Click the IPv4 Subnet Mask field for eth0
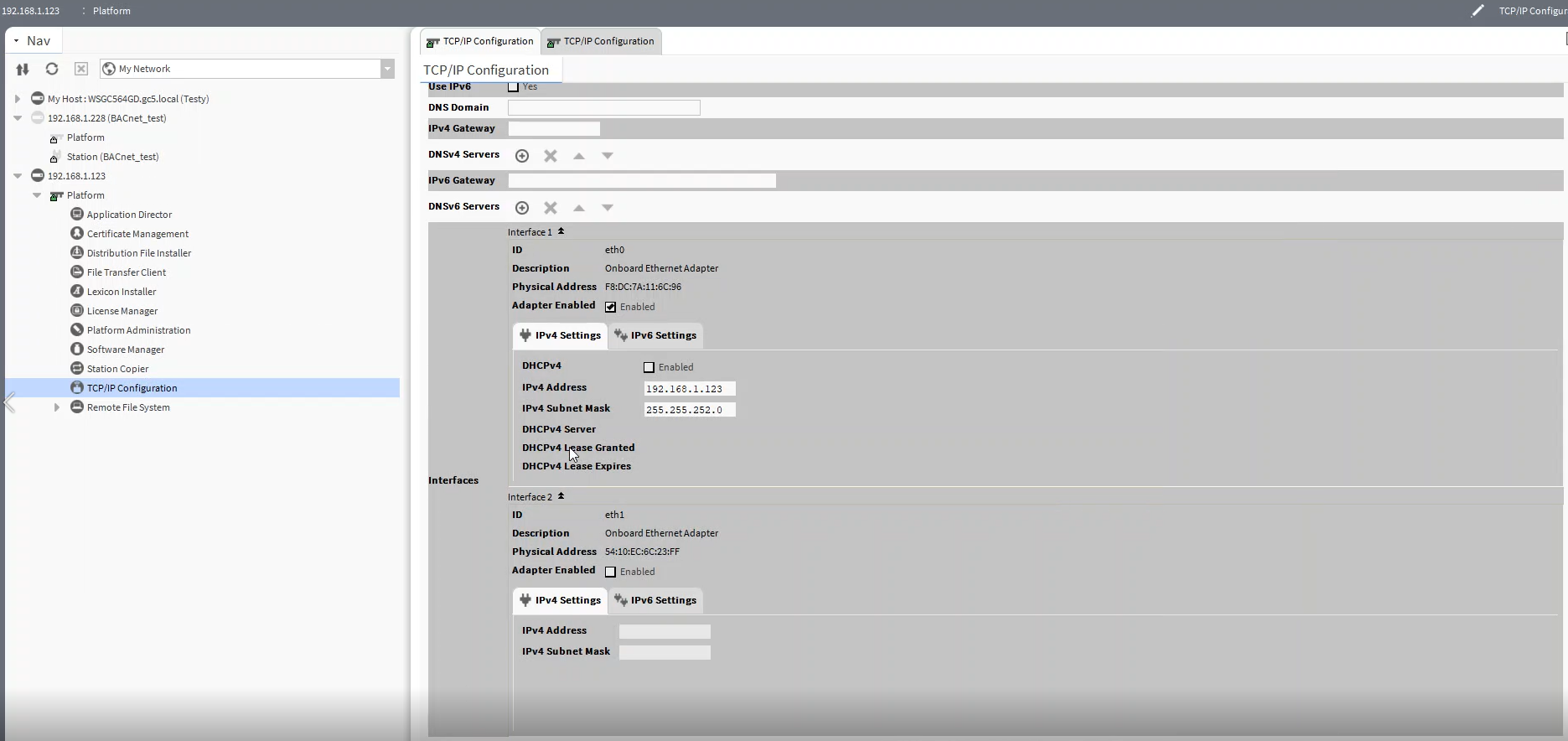The image size is (1568, 741). pos(689,410)
